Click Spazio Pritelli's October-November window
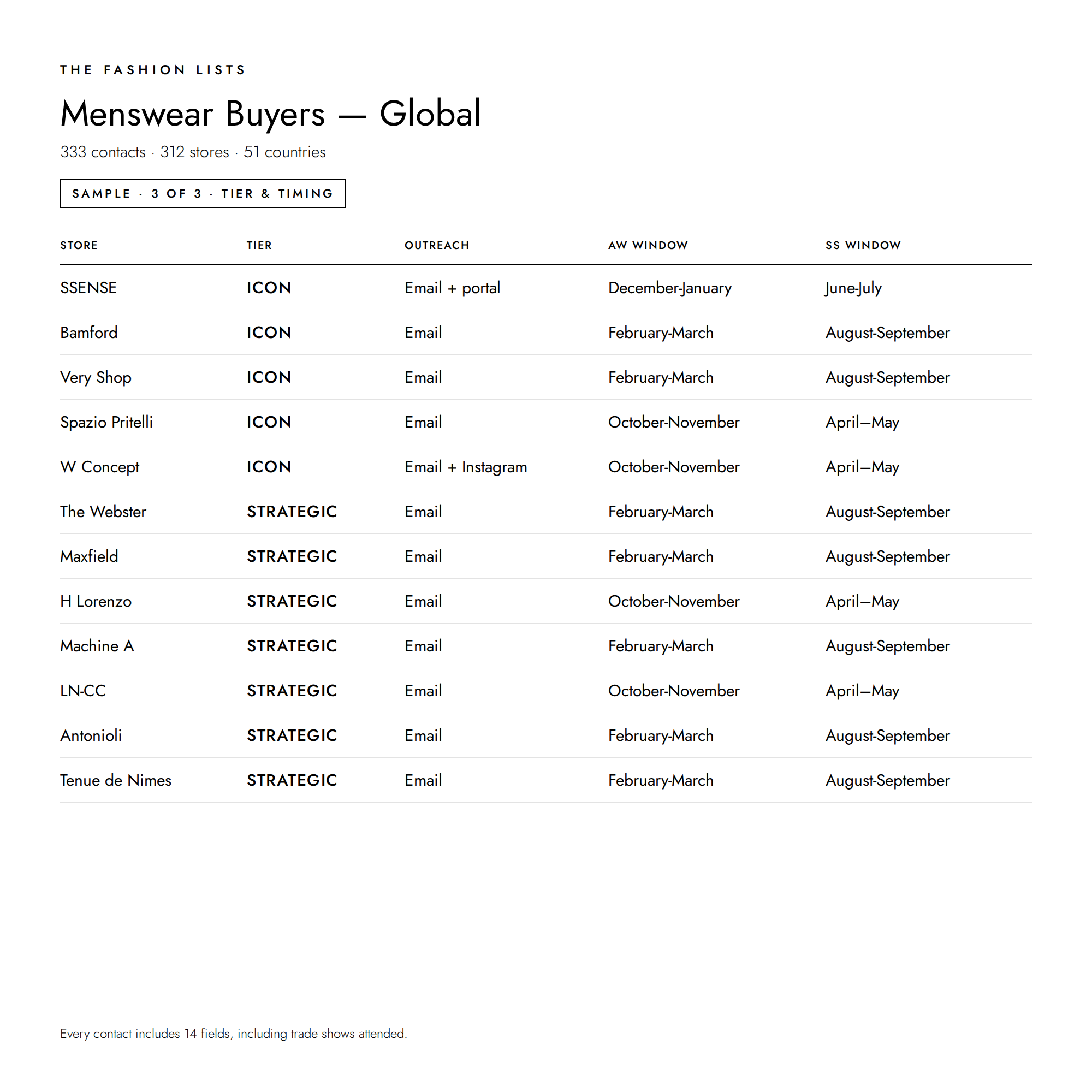This screenshot has height=1092, width=1092. coord(674,422)
